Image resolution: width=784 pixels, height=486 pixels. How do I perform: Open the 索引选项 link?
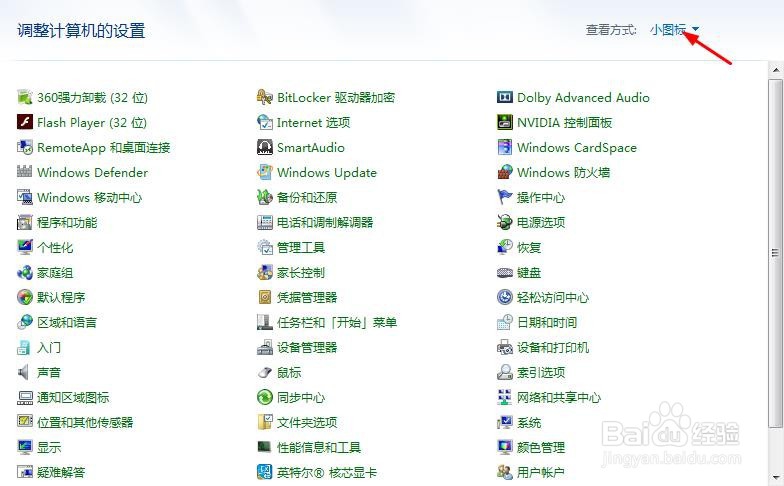coord(541,372)
